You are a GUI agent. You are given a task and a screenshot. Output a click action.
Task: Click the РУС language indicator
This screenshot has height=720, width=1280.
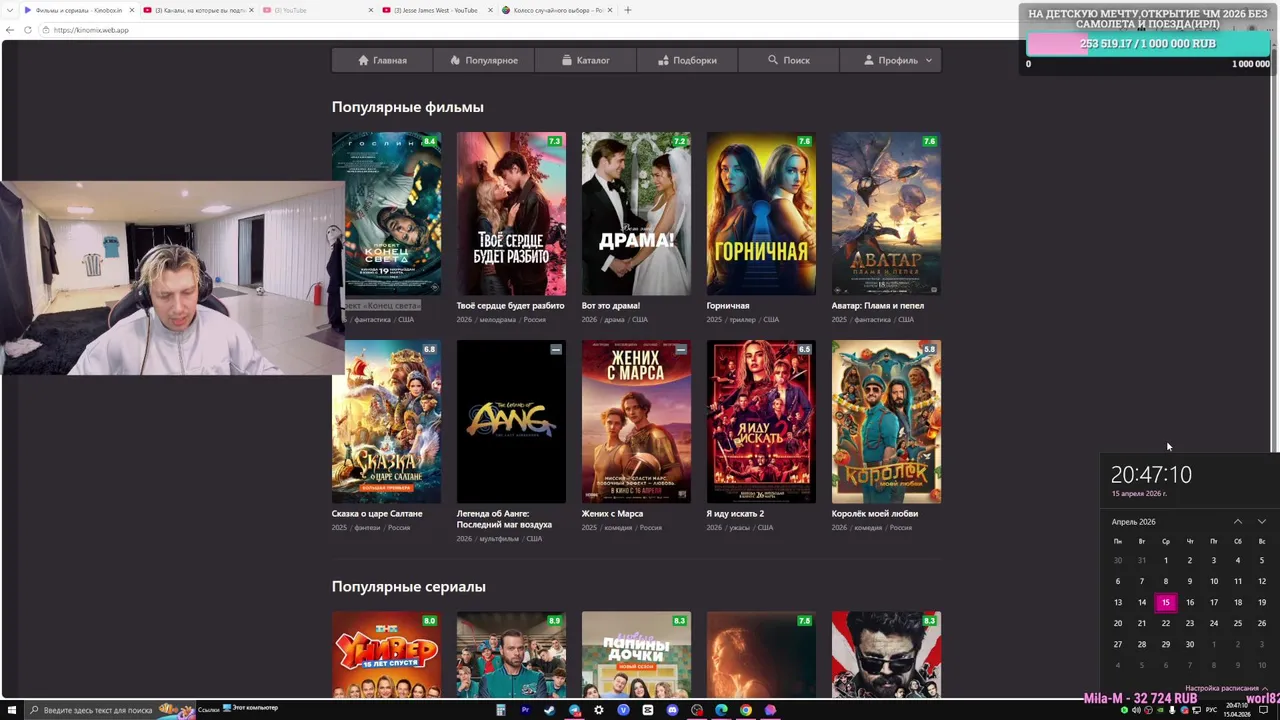(1211, 710)
